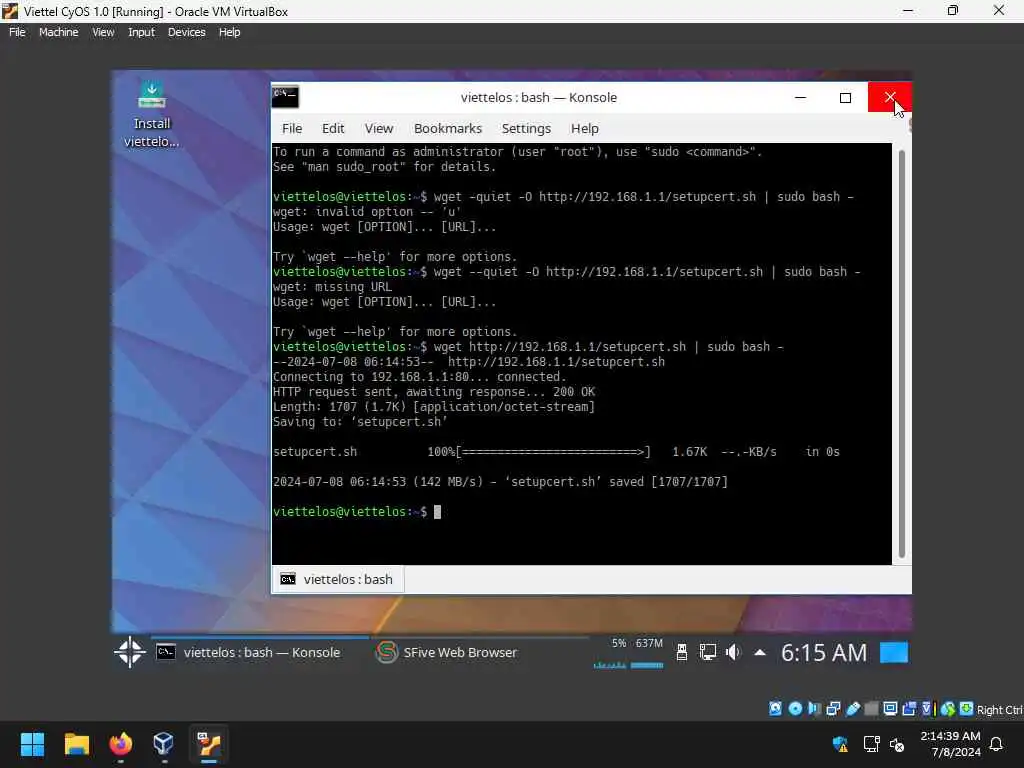Click the 6:15 AM panel clock

tap(824, 652)
